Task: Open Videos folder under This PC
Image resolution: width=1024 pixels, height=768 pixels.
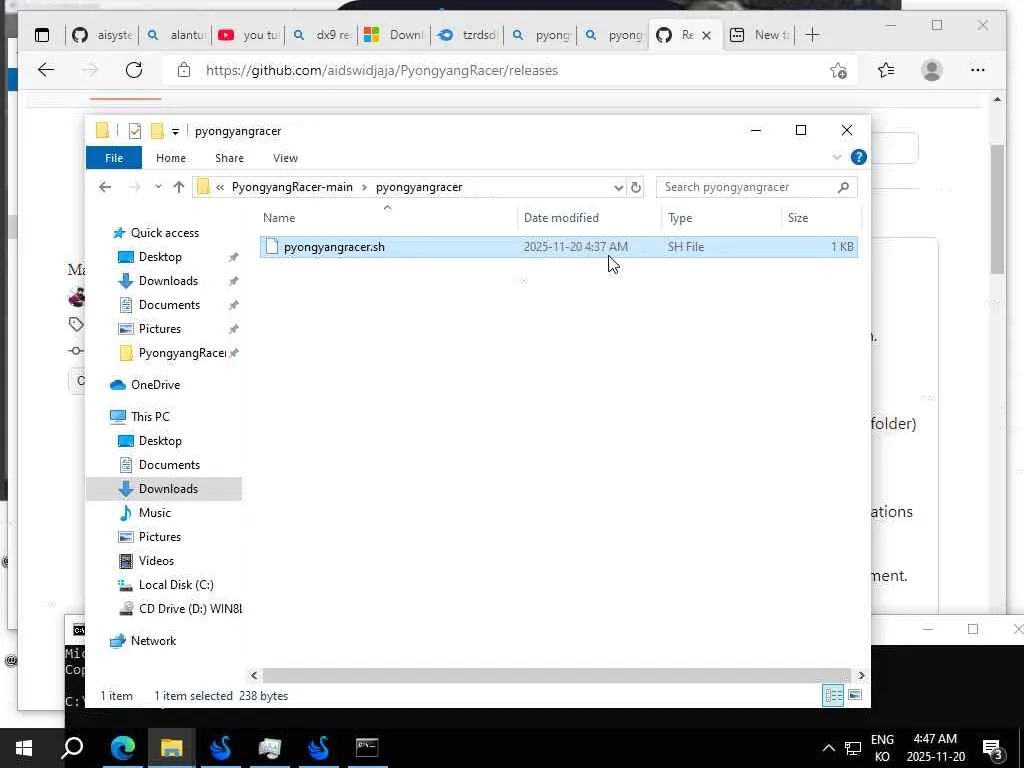Action: coord(156,560)
